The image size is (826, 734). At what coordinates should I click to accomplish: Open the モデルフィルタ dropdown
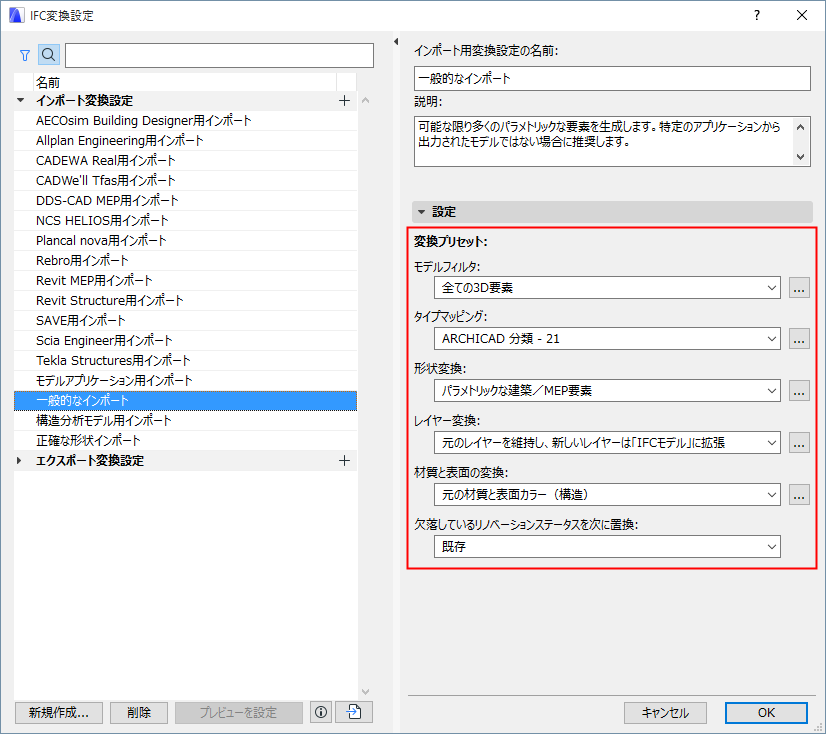pos(772,287)
